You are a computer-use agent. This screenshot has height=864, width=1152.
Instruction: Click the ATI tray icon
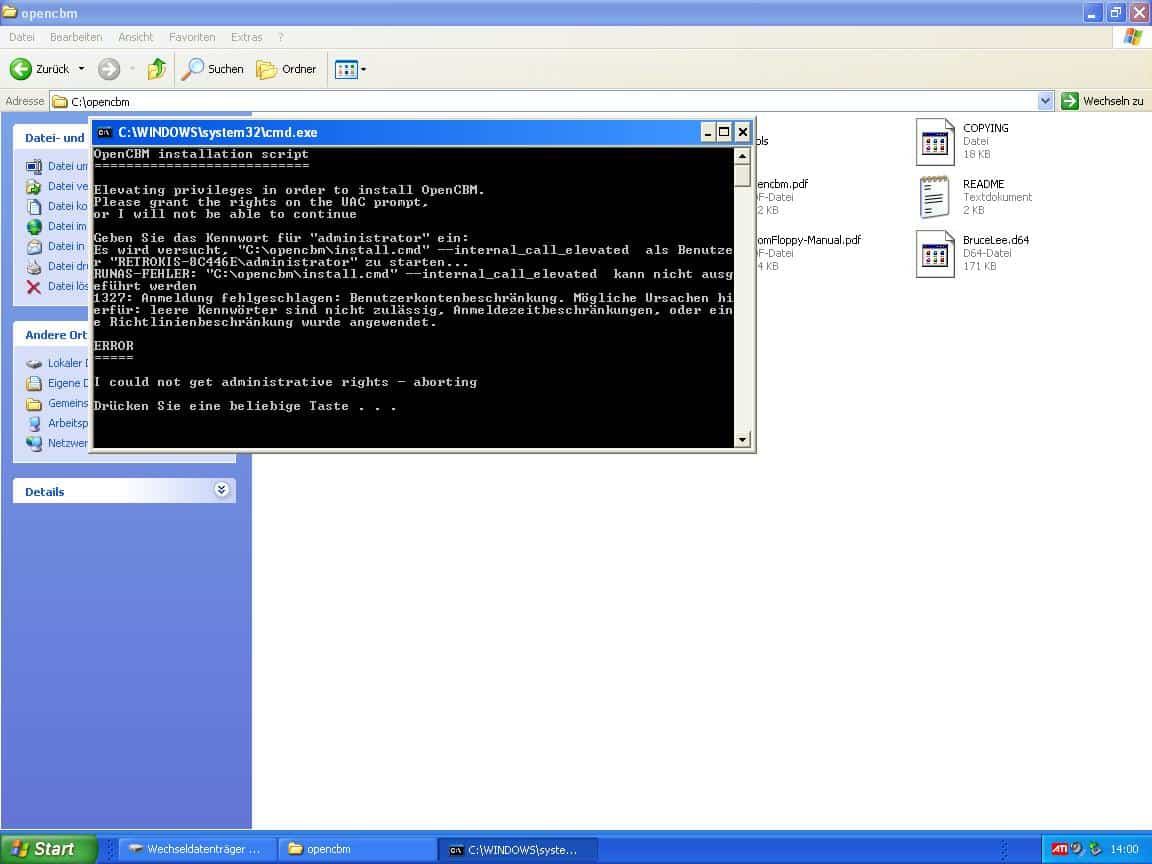tap(1059, 849)
